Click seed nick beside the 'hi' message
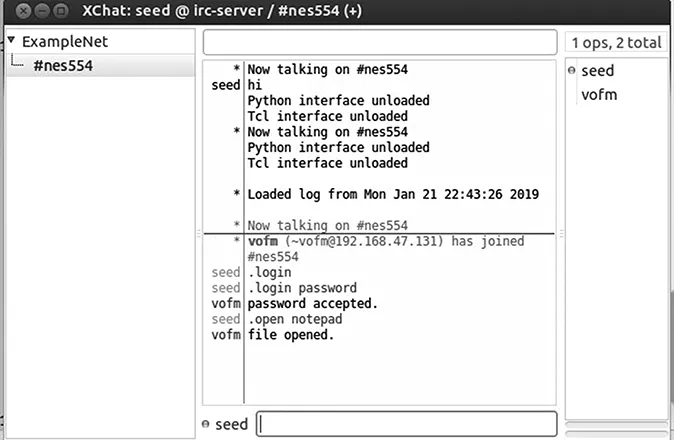Screen dimensions: 674x440 click(226, 86)
